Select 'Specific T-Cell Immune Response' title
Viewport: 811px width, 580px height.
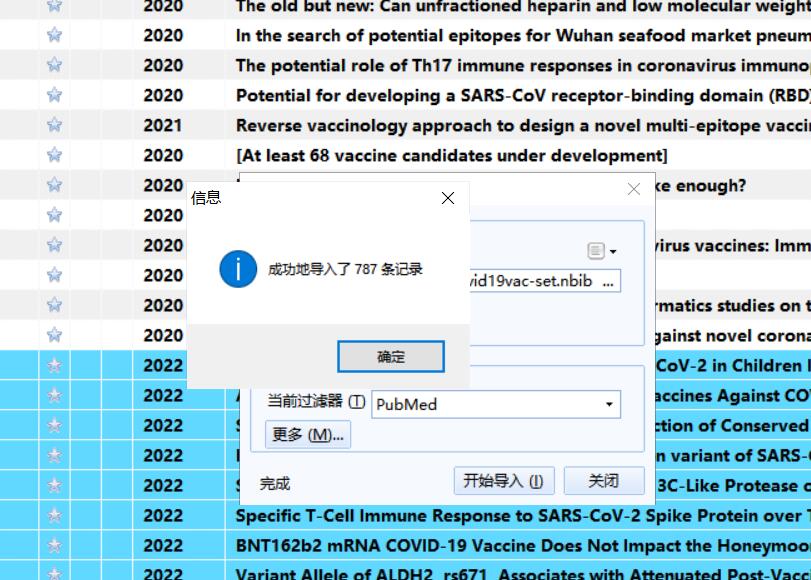523,515
